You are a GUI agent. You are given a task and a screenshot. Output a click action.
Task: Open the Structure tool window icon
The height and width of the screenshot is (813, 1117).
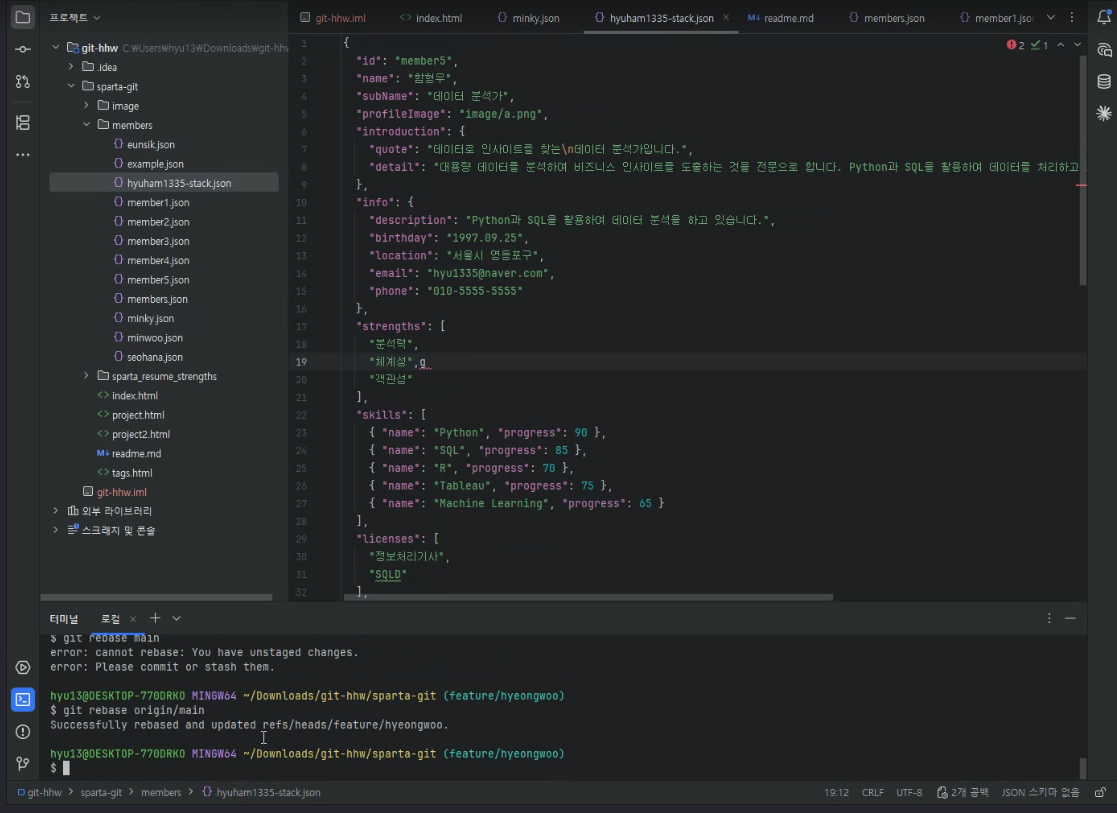[23, 123]
